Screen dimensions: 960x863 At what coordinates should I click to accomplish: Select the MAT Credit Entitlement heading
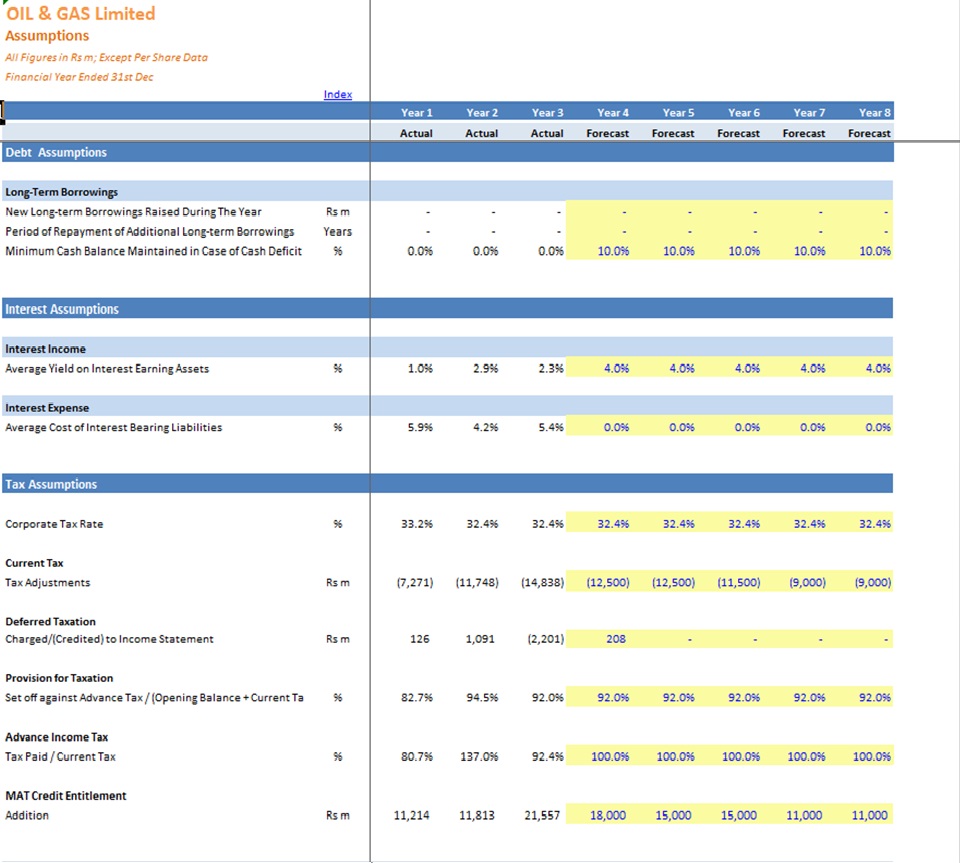coord(66,796)
